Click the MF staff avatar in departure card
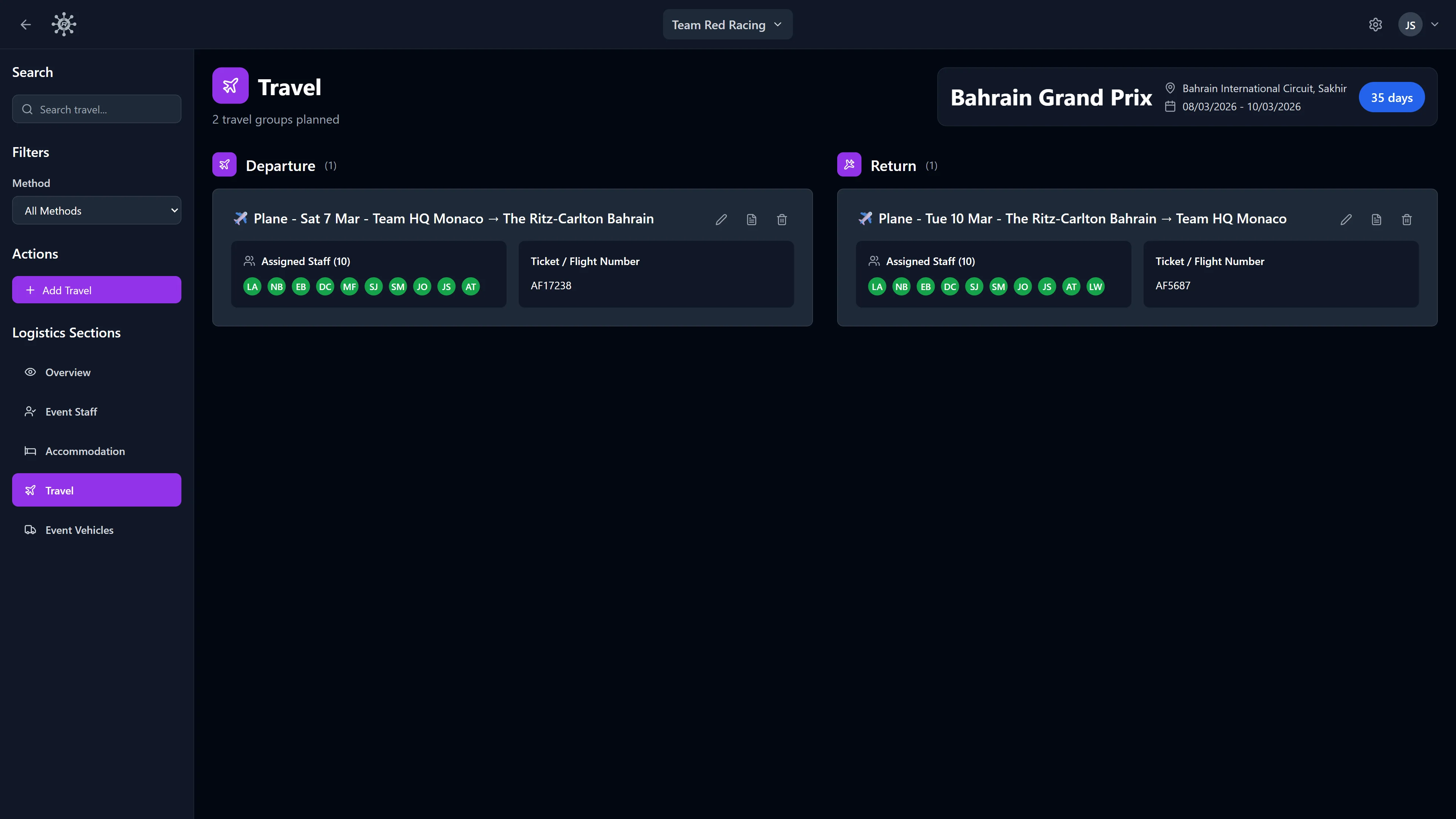 point(349,287)
